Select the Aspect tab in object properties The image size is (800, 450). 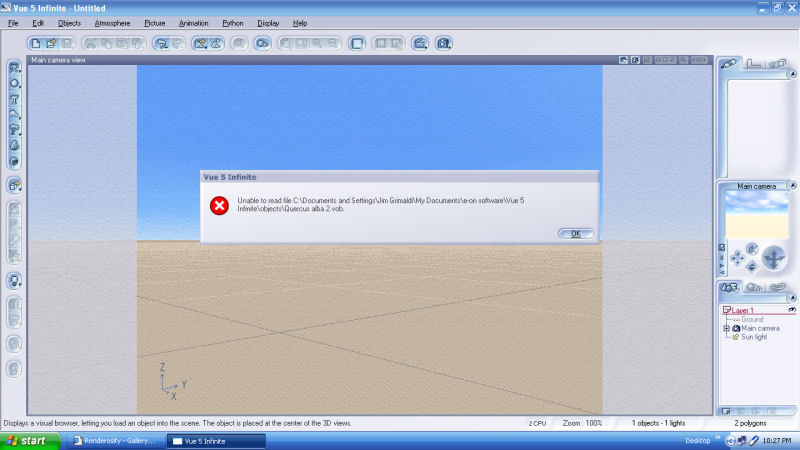point(729,64)
